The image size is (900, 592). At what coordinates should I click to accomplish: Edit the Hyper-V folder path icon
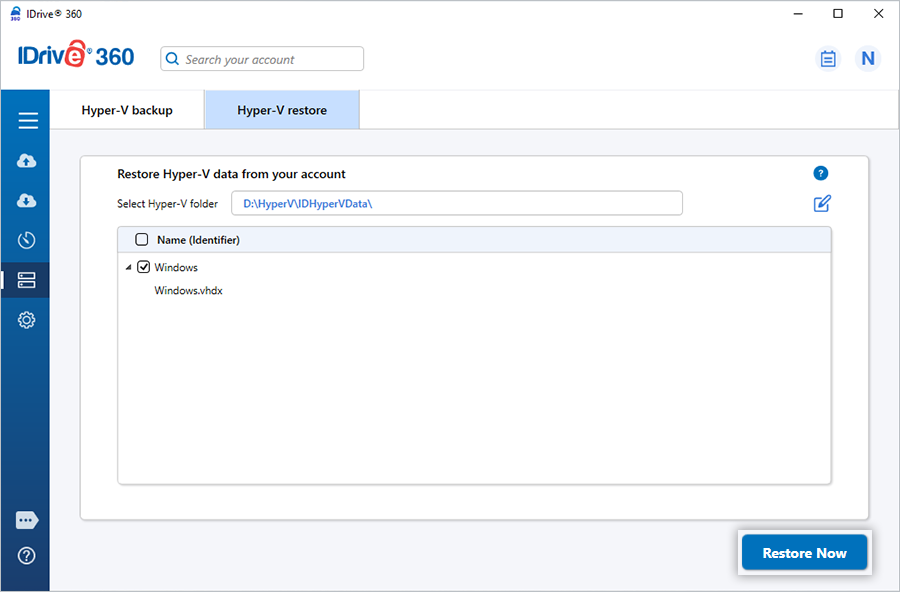click(x=822, y=204)
